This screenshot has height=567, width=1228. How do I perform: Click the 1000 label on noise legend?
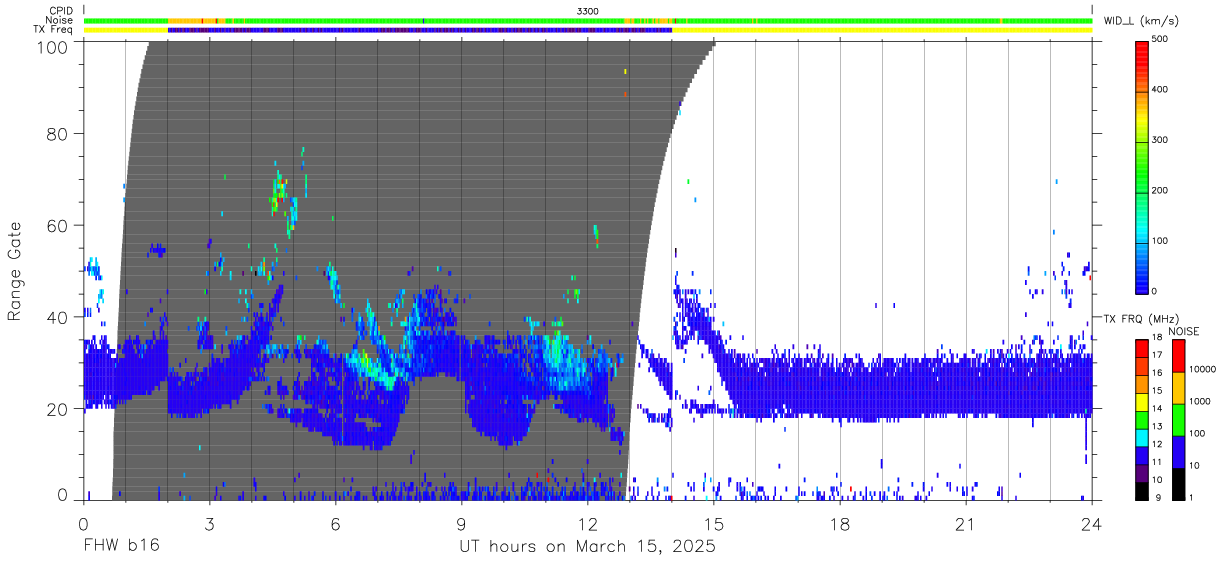[x=1199, y=401]
